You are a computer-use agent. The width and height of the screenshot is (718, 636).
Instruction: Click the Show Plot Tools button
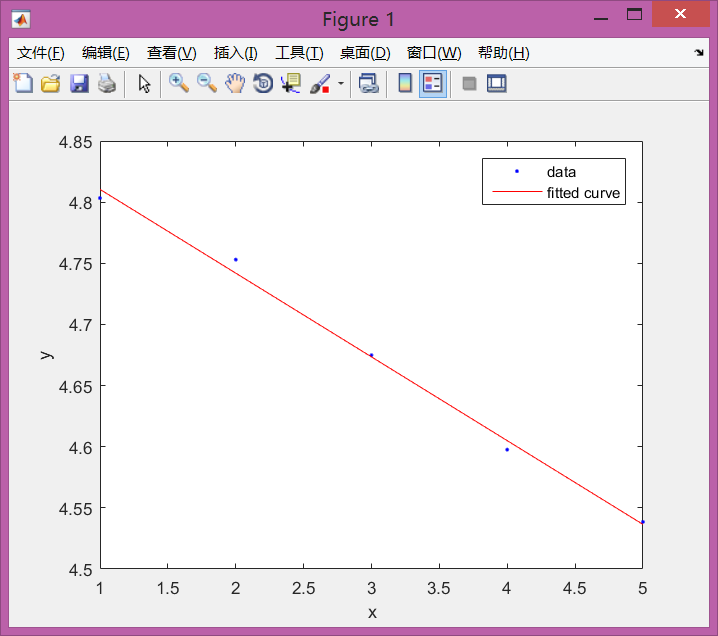click(x=497, y=84)
